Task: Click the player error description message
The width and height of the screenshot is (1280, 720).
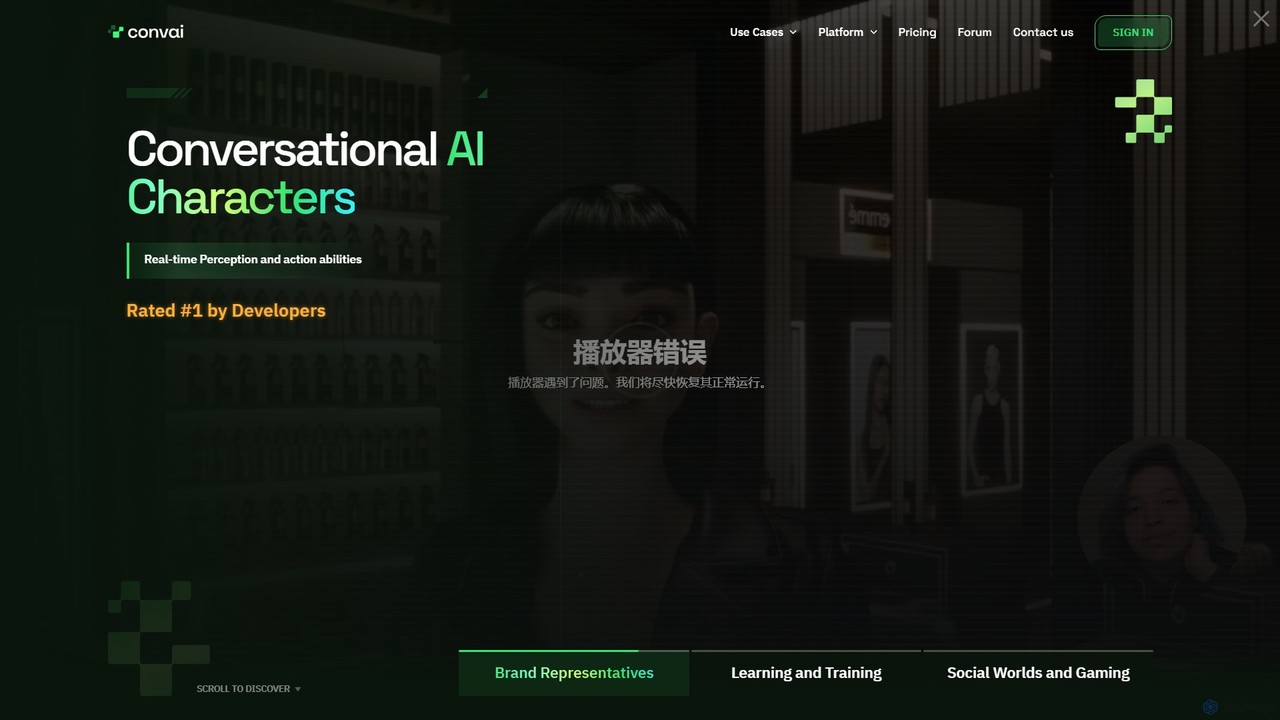Action: 640,383
